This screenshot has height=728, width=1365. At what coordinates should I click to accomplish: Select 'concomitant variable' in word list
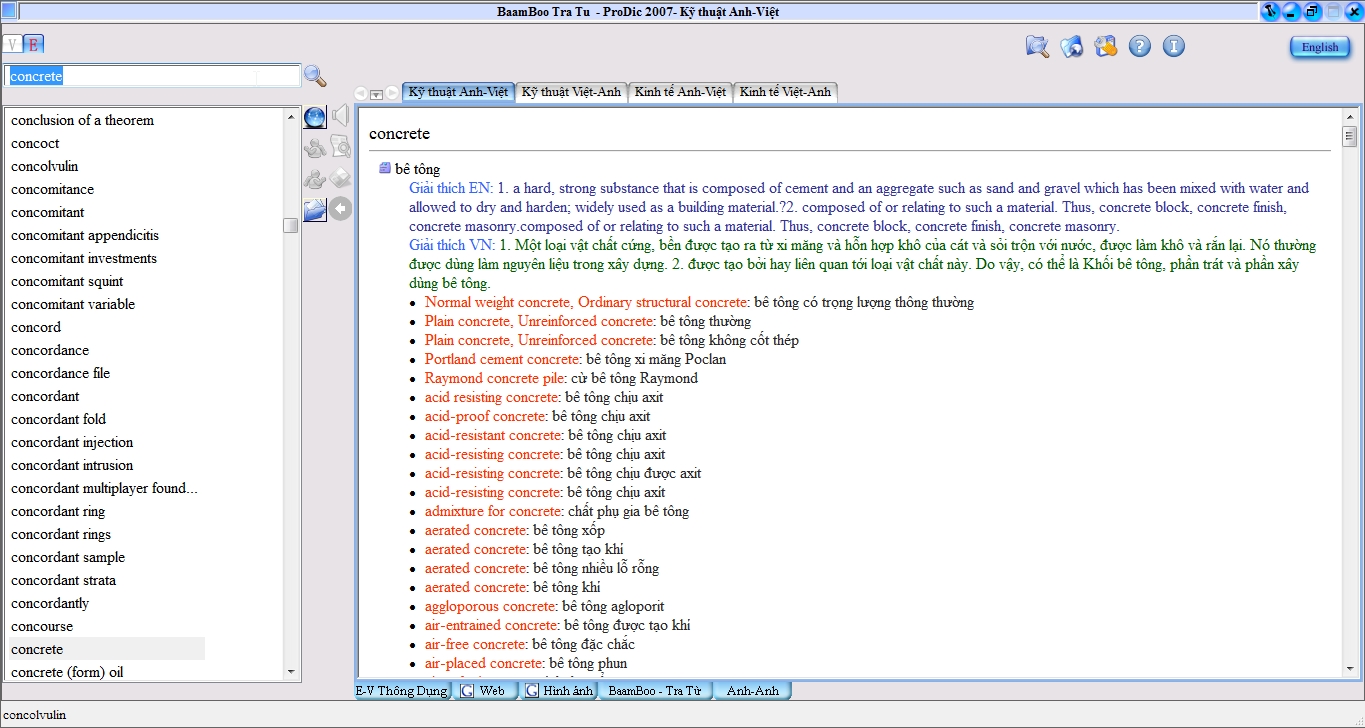click(x=73, y=304)
